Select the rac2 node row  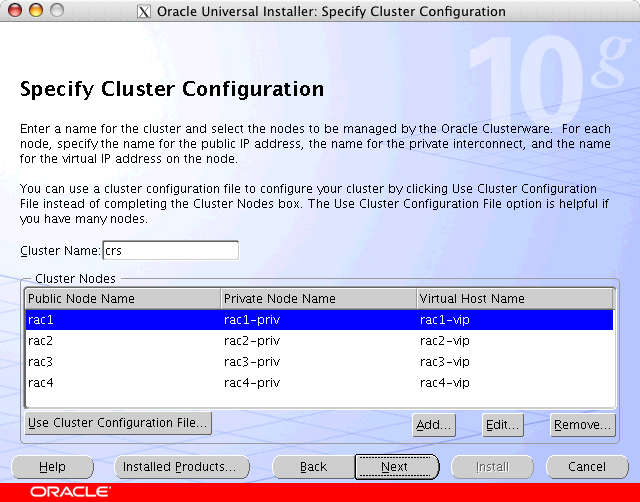(x=120, y=341)
